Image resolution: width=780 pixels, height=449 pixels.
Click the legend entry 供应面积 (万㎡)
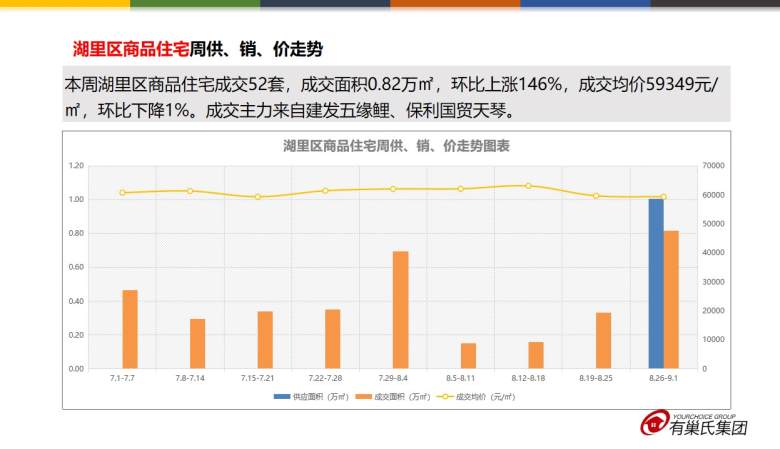pos(311,397)
